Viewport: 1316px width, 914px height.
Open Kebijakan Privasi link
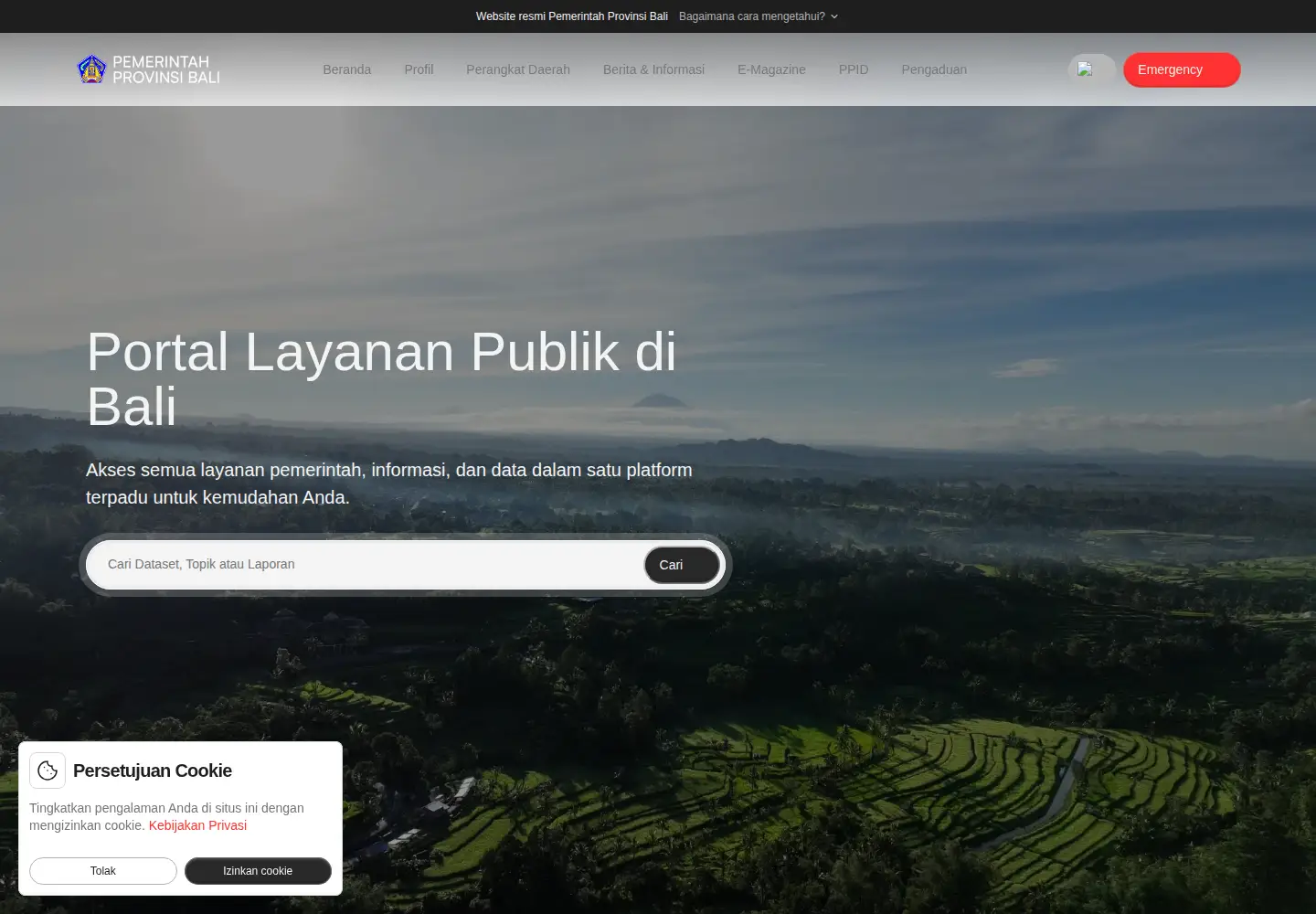197,825
